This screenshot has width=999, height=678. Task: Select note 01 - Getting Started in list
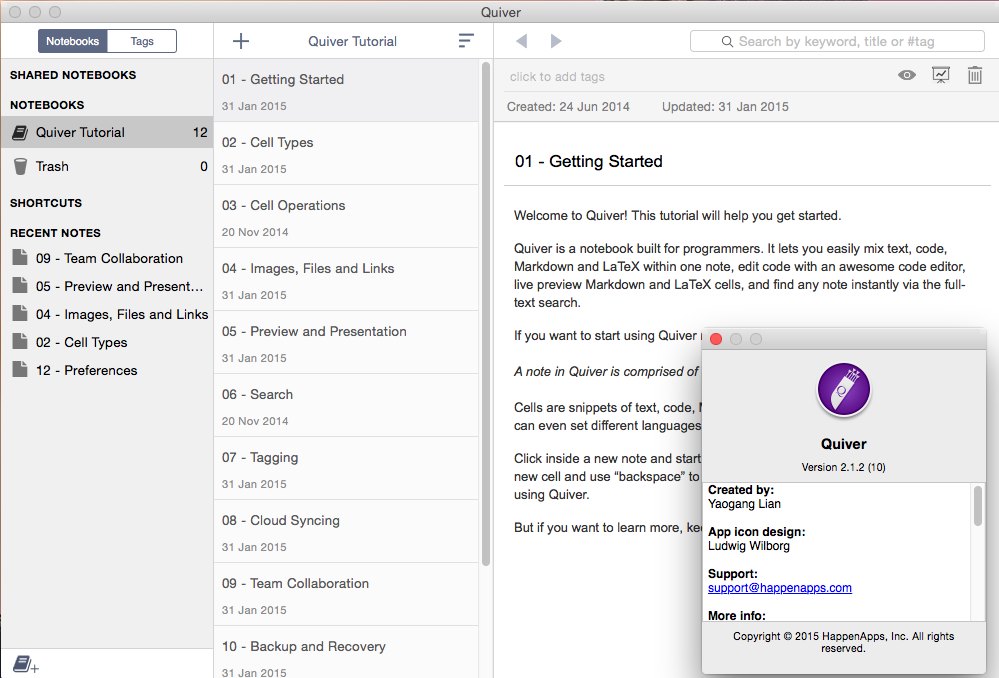coord(346,90)
